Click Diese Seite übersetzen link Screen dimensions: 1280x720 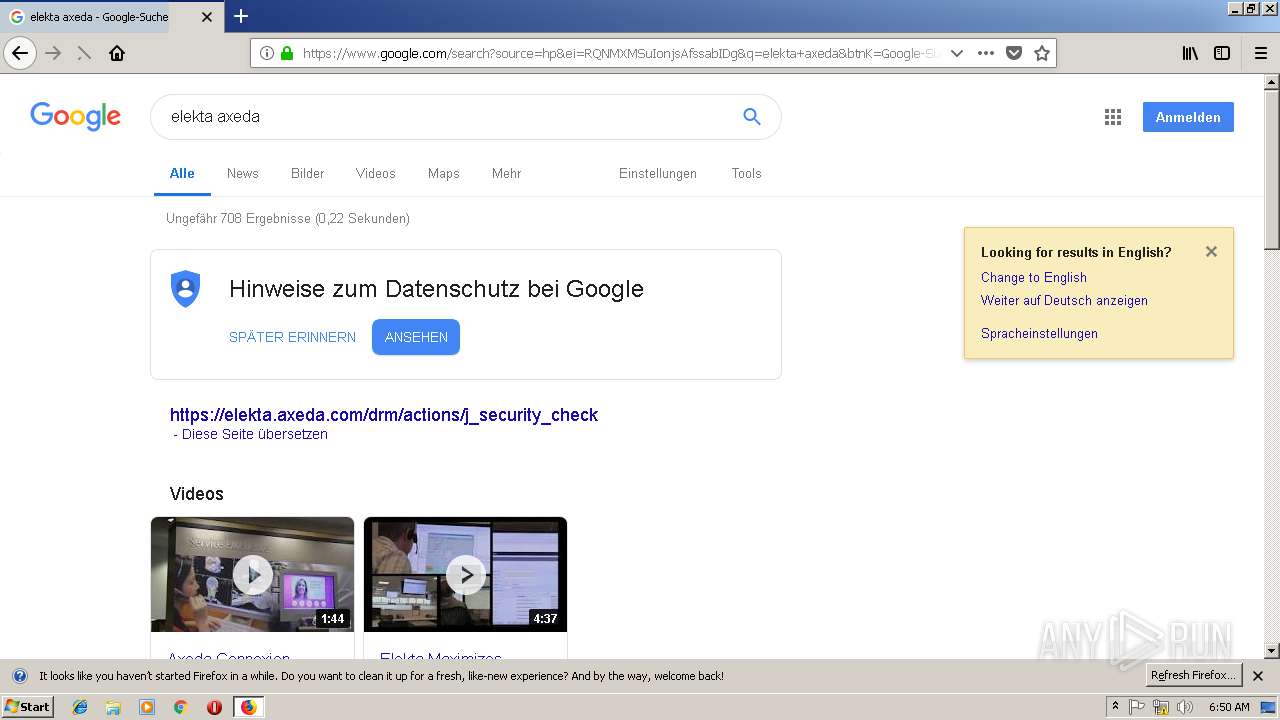click(255, 434)
